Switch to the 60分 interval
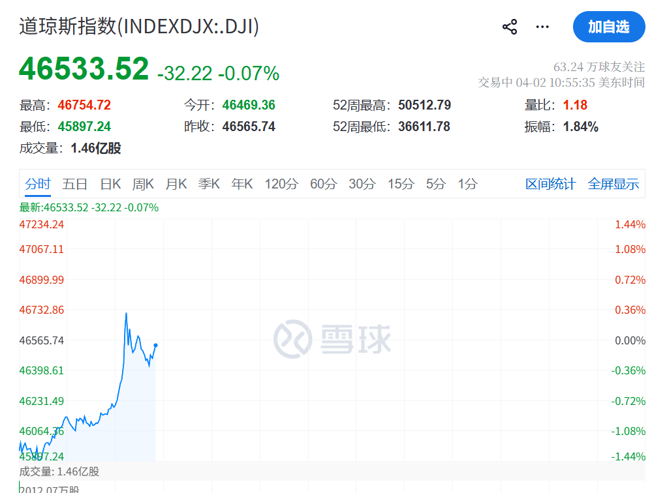The width and height of the screenshot is (667, 493). click(323, 184)
